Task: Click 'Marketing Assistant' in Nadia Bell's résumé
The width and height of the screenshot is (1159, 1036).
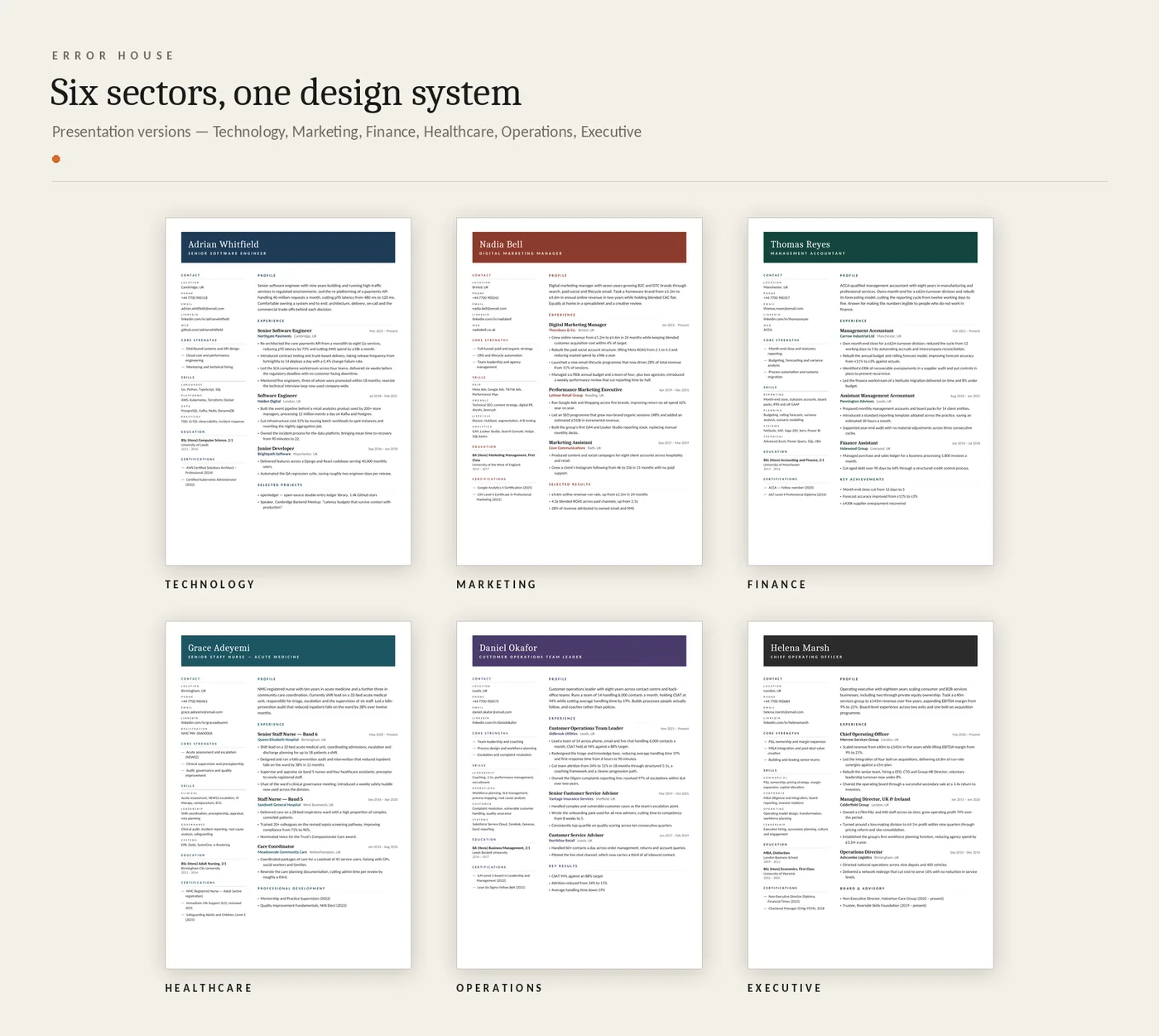Action: tap(570, 442)
